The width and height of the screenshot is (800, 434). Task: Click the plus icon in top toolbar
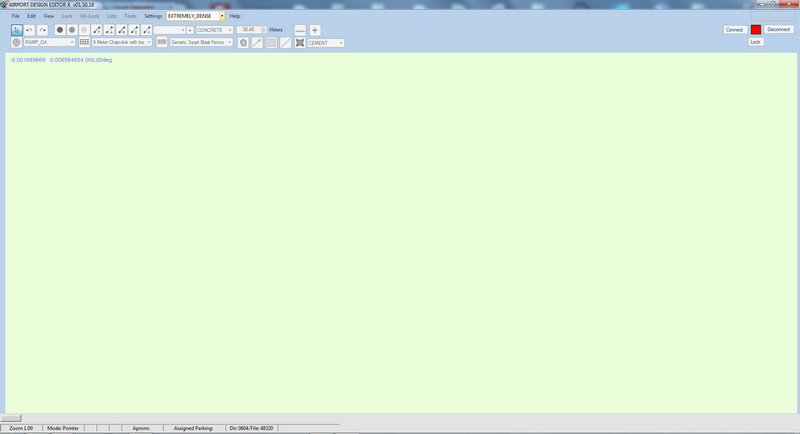(315, 30)
